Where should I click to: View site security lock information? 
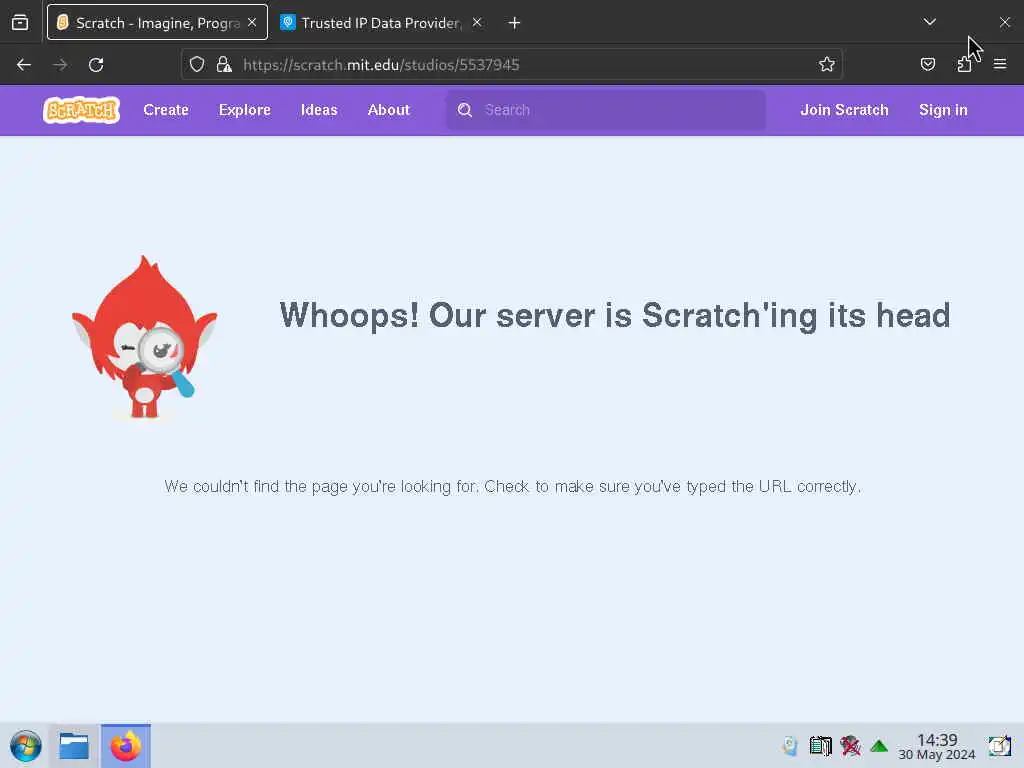pos(224,64)
